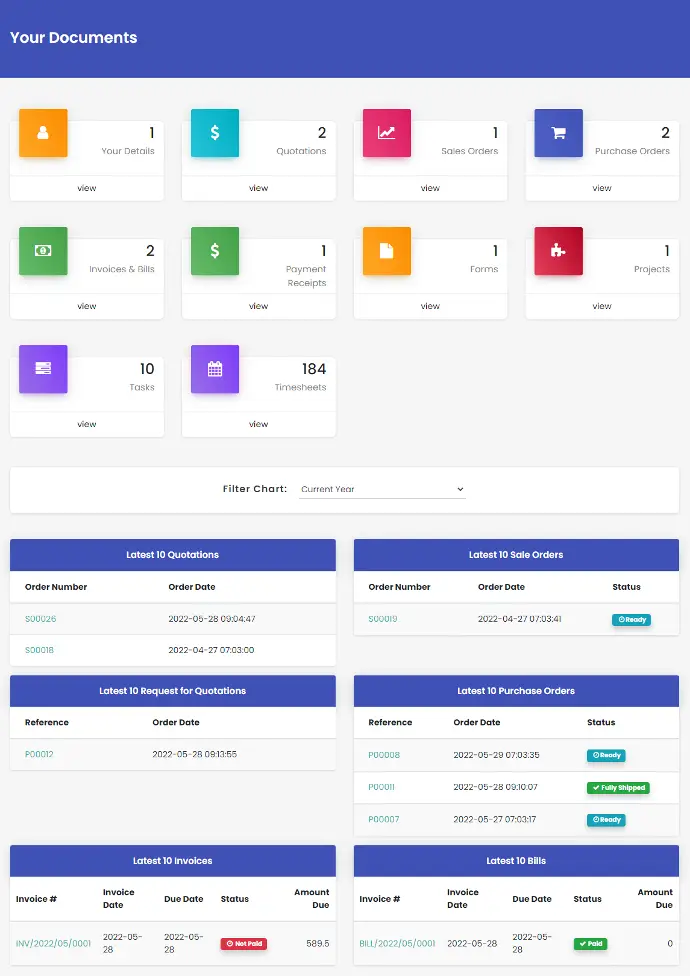Open sale order S00019
The image size is (690, 976).
[383, 619]
